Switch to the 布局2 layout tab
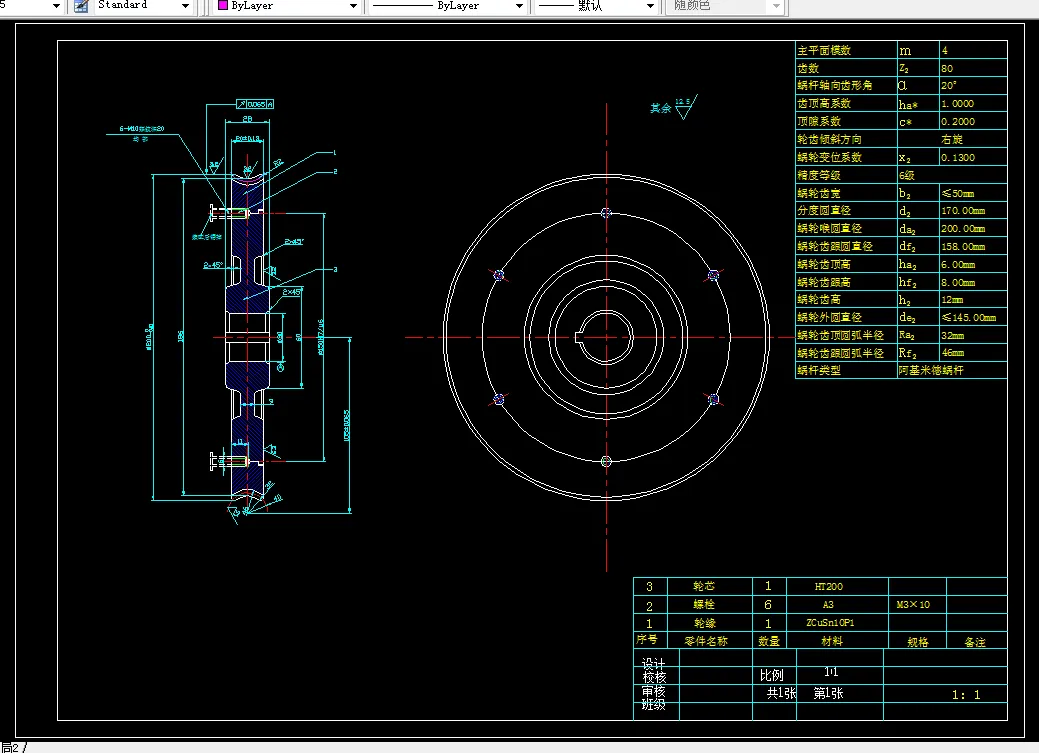 click(10, 746)
